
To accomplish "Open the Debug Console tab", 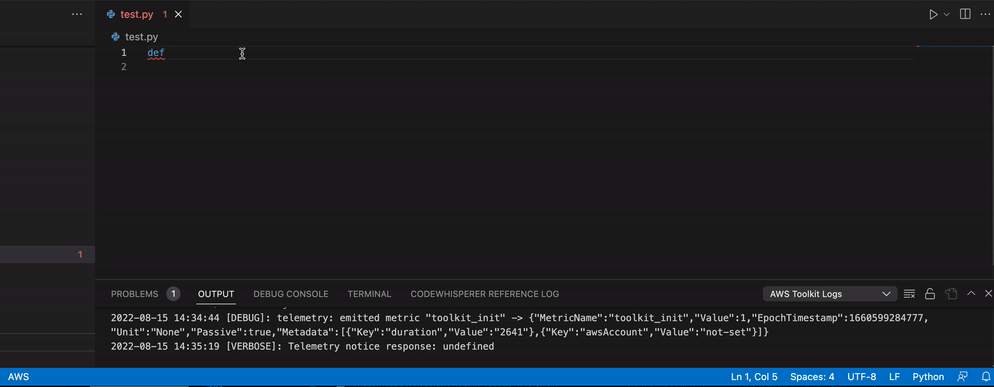I will point(291,294).
